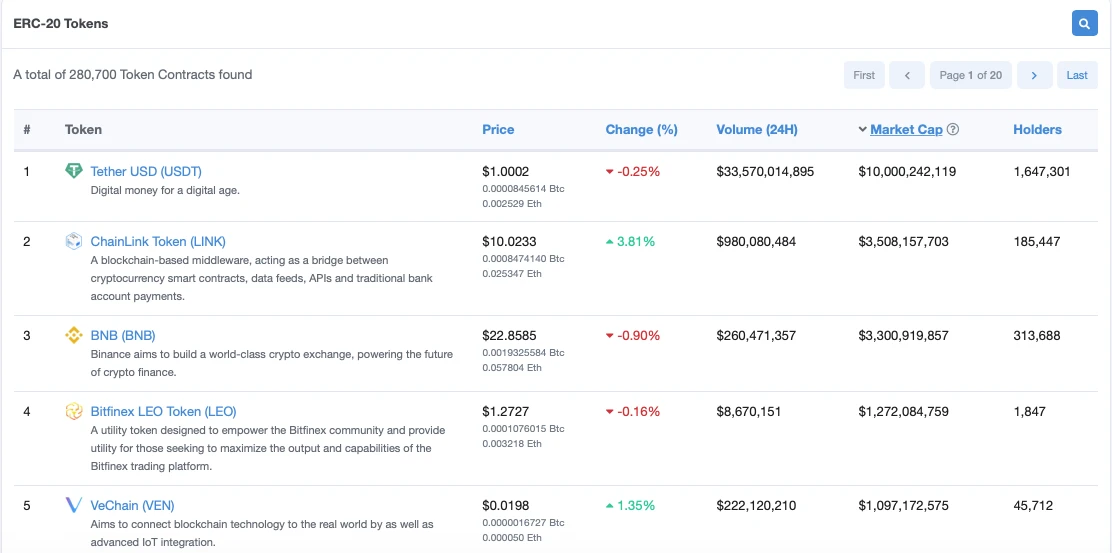Click the 1.35% change value
The image size is (1112, 553).
636,505
